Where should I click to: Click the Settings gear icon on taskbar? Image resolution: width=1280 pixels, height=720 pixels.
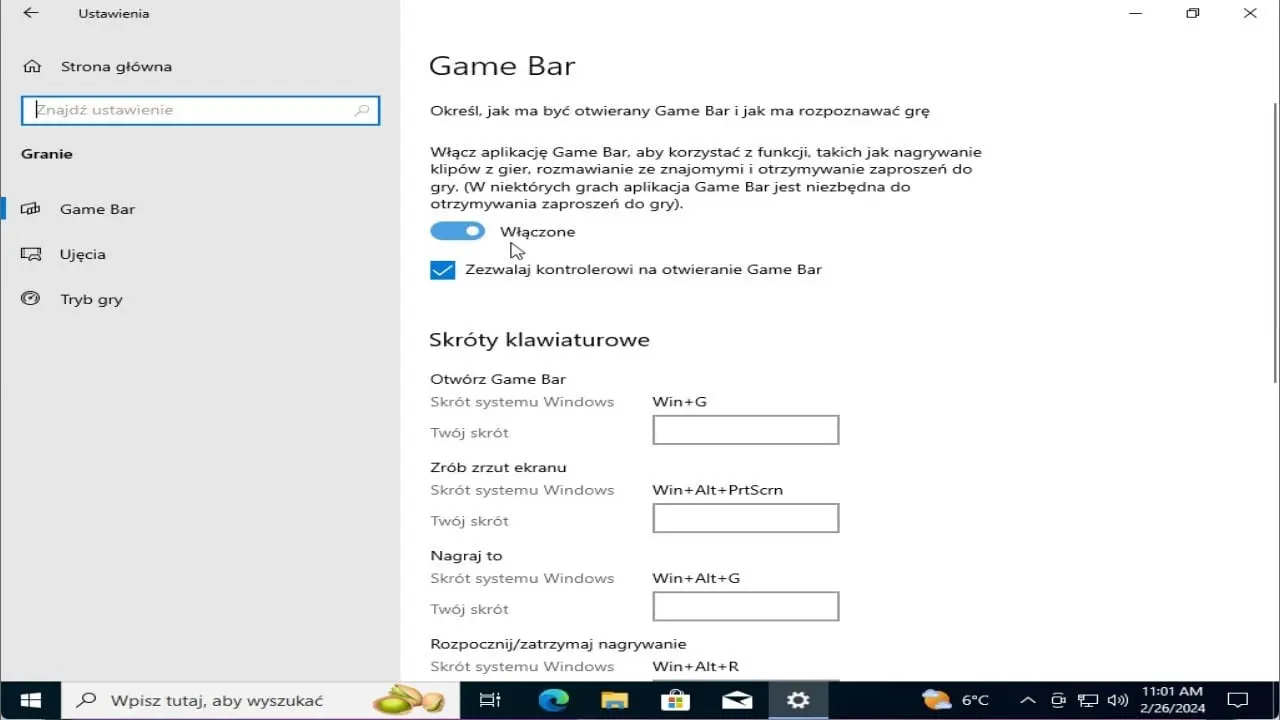(797, 700)
